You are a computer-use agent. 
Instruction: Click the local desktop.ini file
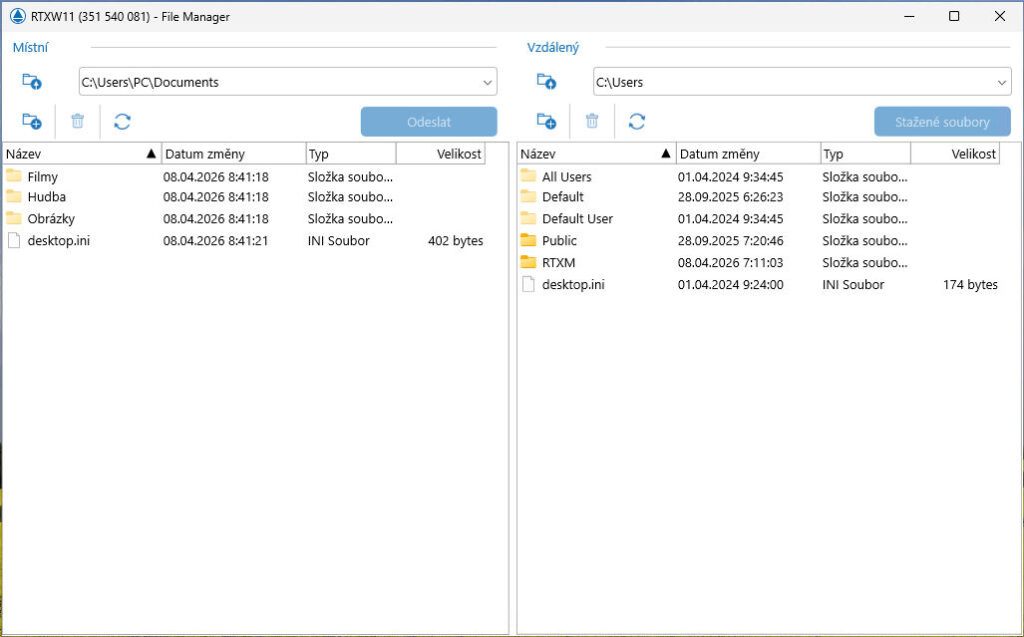coord(58,241)
